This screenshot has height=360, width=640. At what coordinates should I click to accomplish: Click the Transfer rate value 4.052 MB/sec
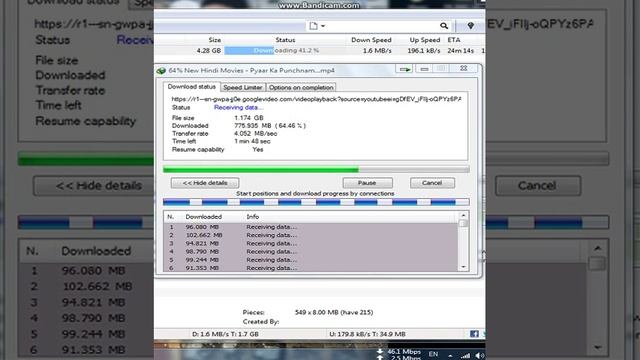tap(256, 133)
